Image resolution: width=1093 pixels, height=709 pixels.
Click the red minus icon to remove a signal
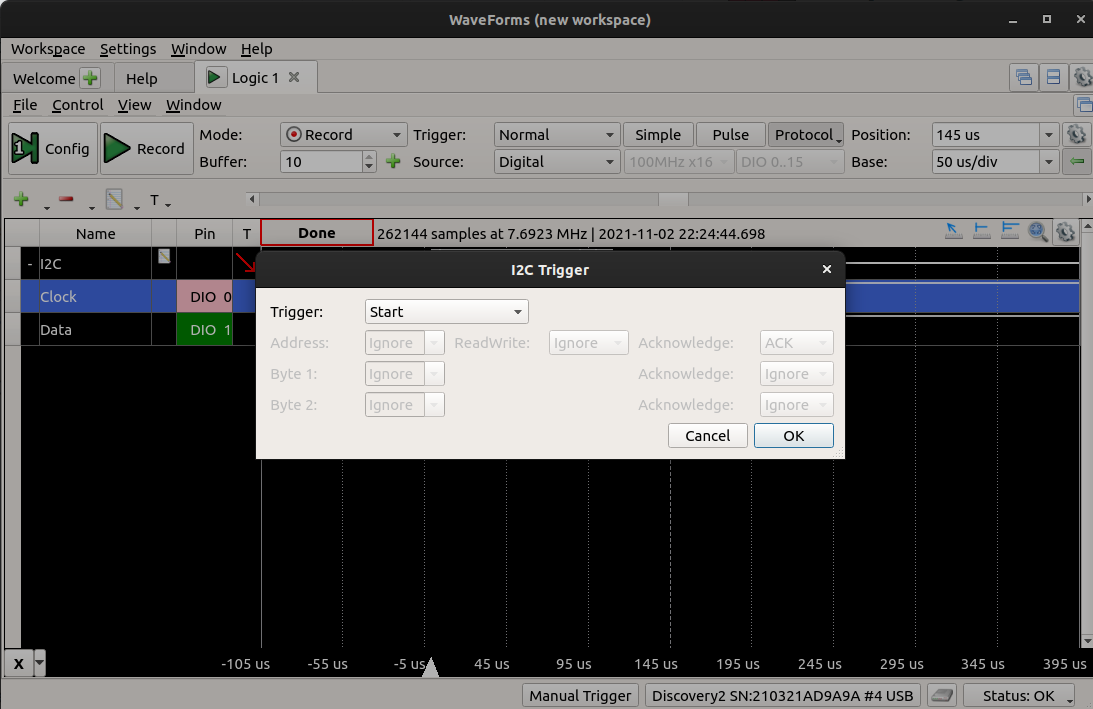66,198
